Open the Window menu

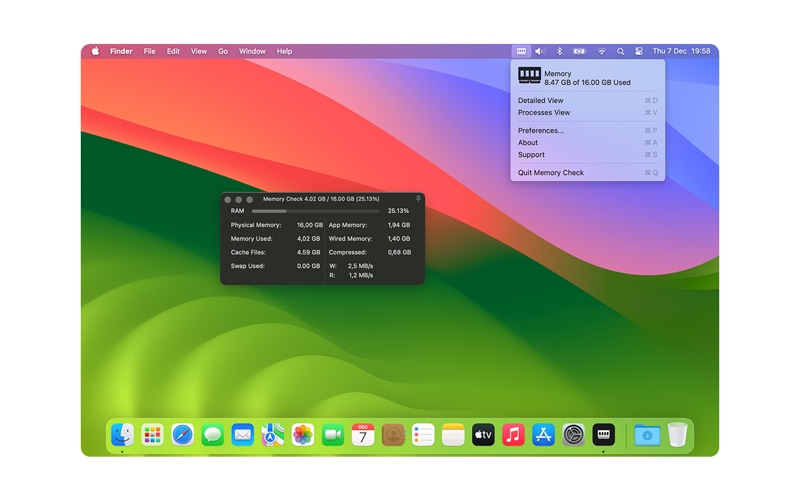click(x=252, y=51)
